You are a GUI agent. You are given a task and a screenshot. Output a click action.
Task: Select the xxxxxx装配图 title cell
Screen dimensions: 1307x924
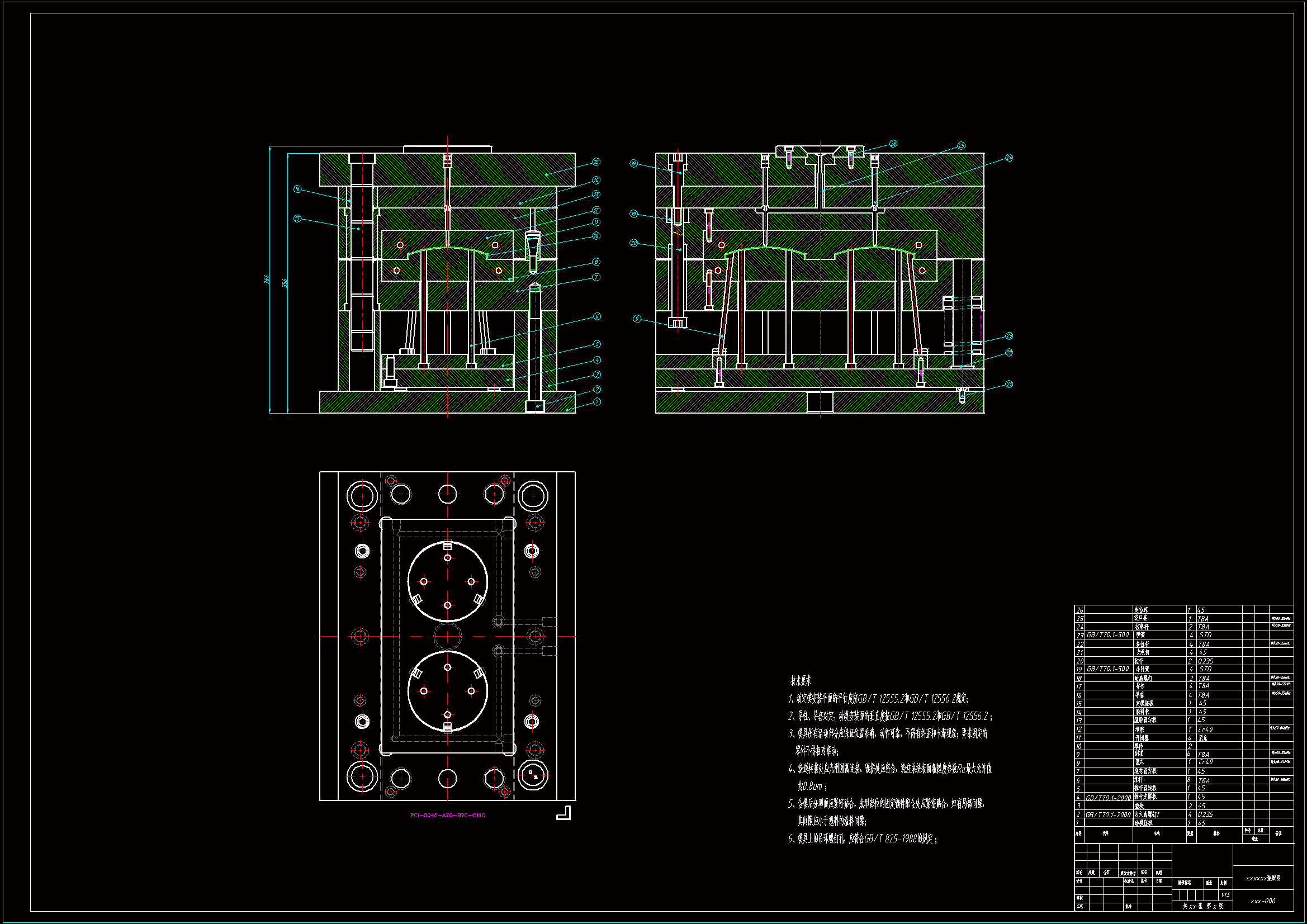click(x=1263, y=879)
